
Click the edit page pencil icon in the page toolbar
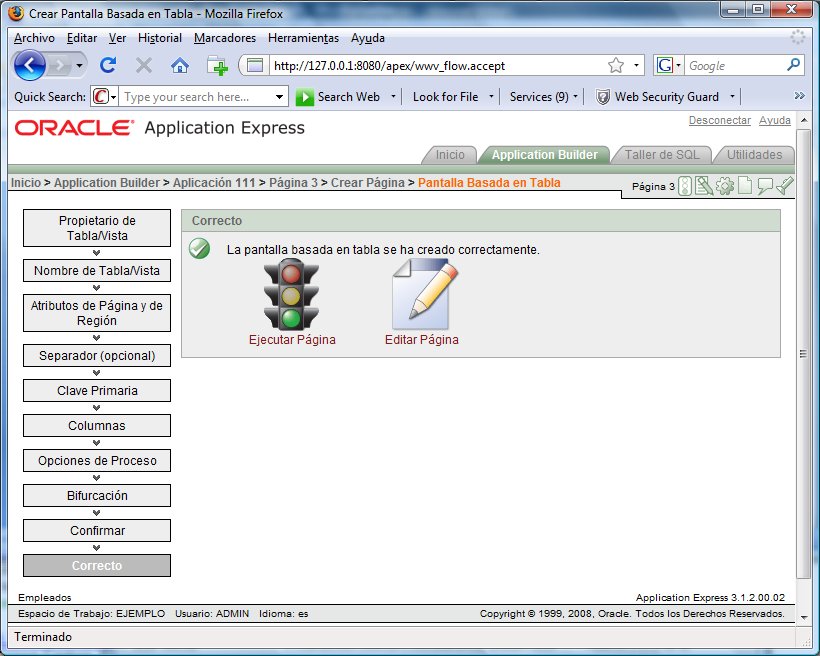click(x=704, y=186)
